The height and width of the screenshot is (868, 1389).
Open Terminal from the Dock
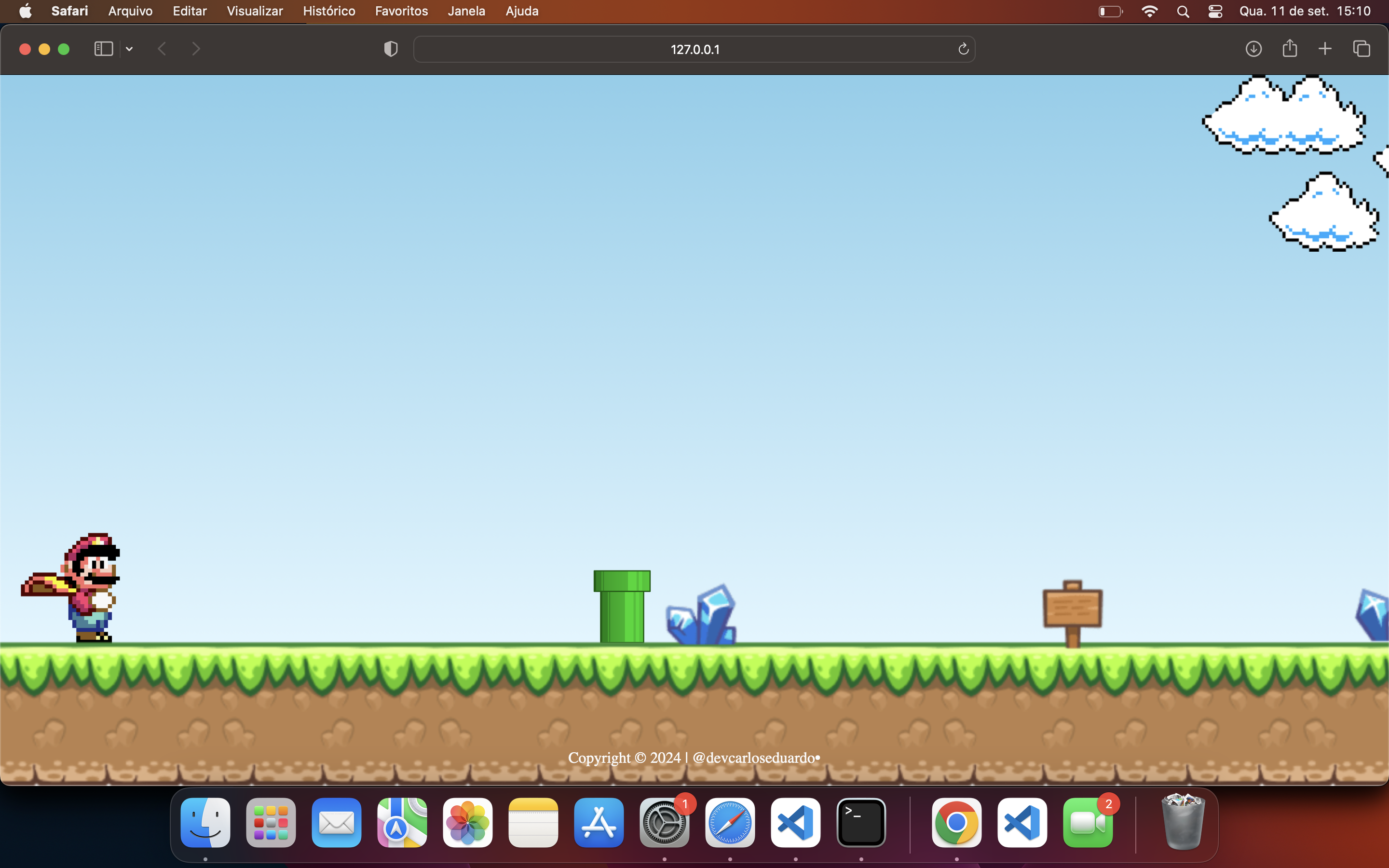click(x=861, y=823)
